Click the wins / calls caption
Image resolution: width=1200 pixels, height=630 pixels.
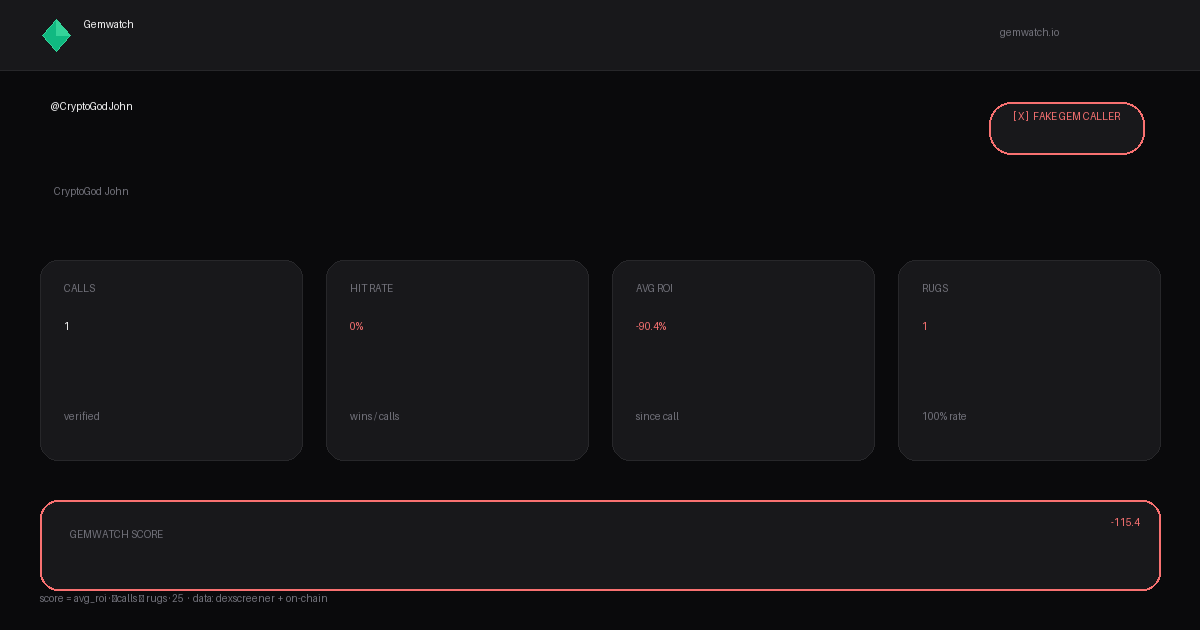coord(374,417)
